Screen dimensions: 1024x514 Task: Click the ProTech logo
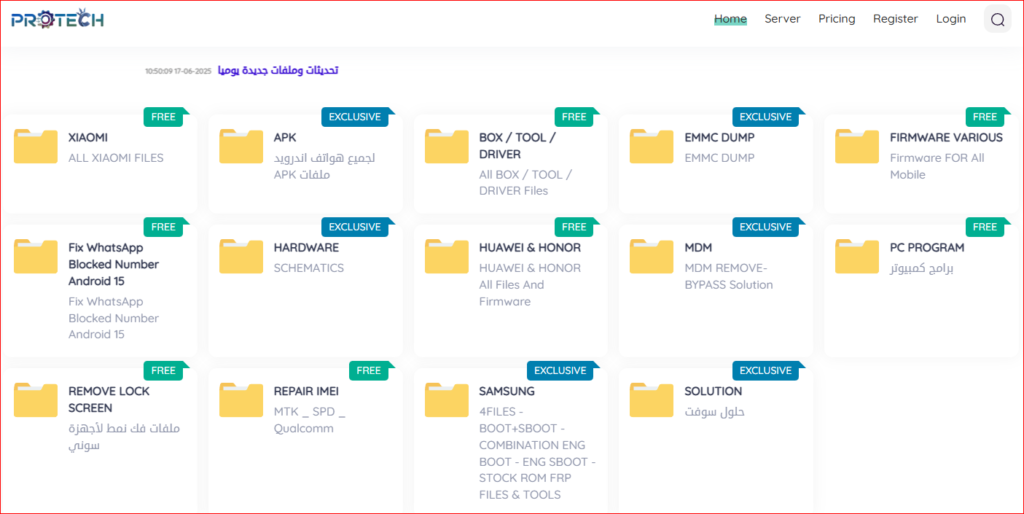click(x=57, y=19)
